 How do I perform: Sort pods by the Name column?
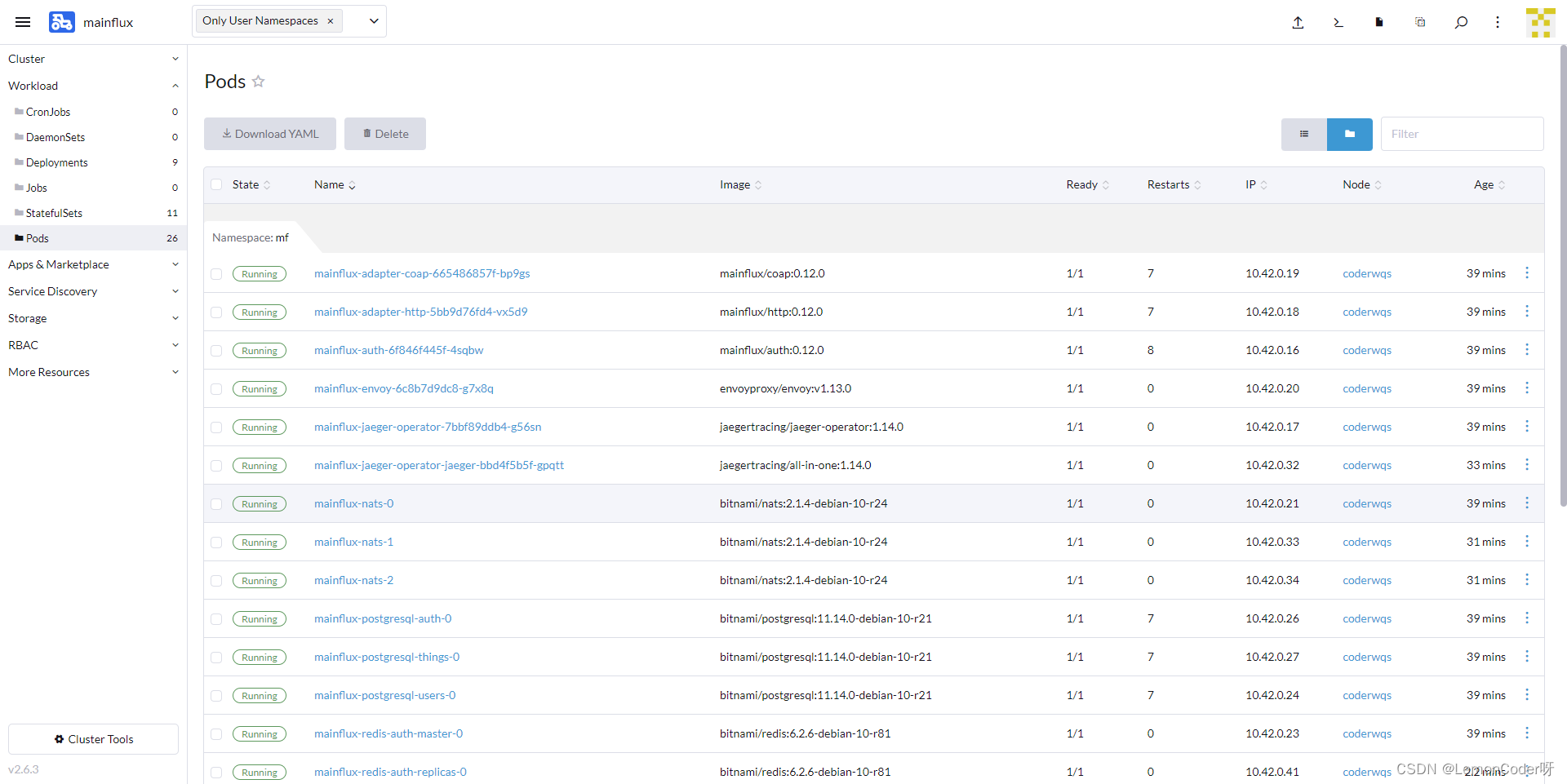(x=335, y=184)
